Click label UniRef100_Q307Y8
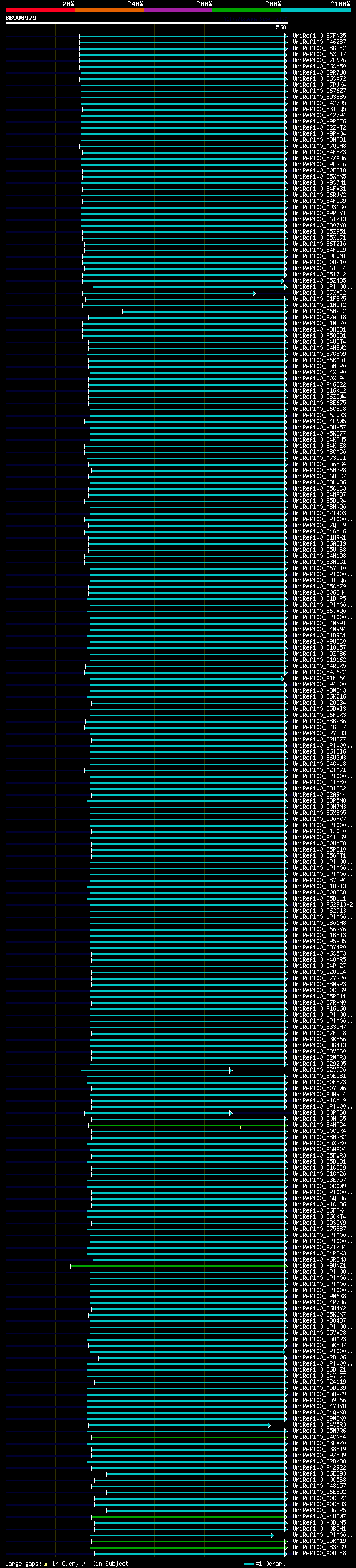 pyautogui.click(x=319, y=225)
